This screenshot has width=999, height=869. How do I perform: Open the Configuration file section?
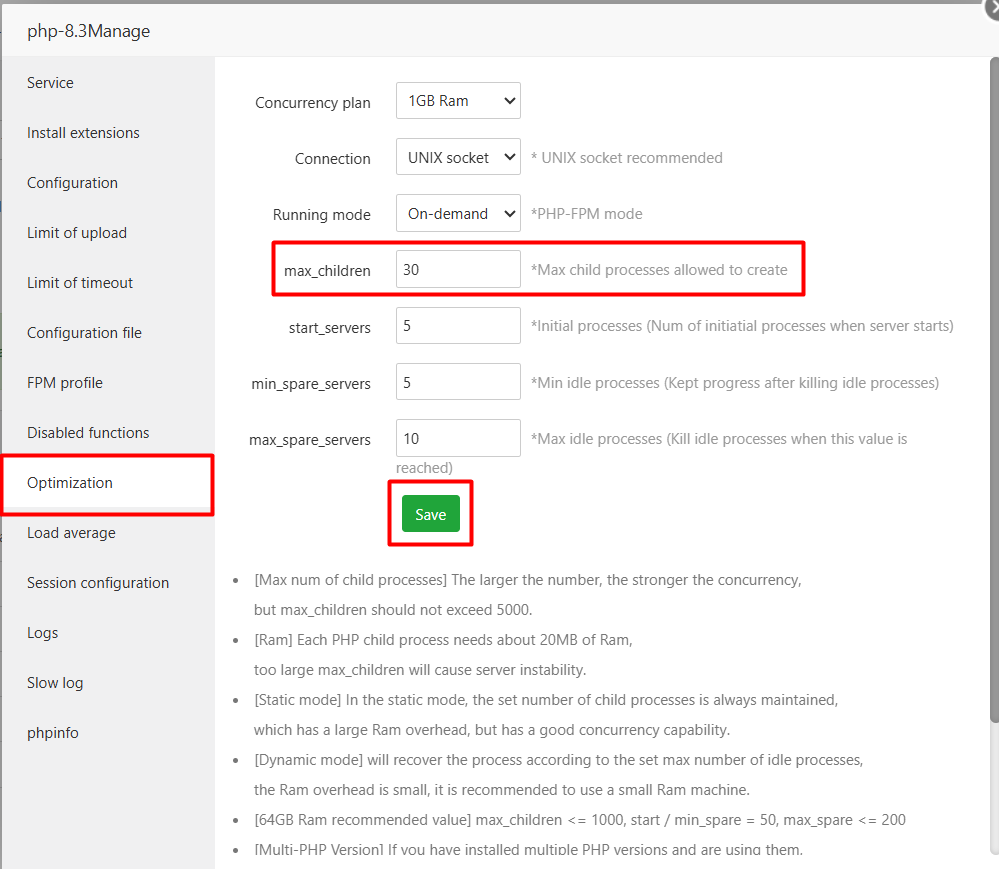pos(84,333)
